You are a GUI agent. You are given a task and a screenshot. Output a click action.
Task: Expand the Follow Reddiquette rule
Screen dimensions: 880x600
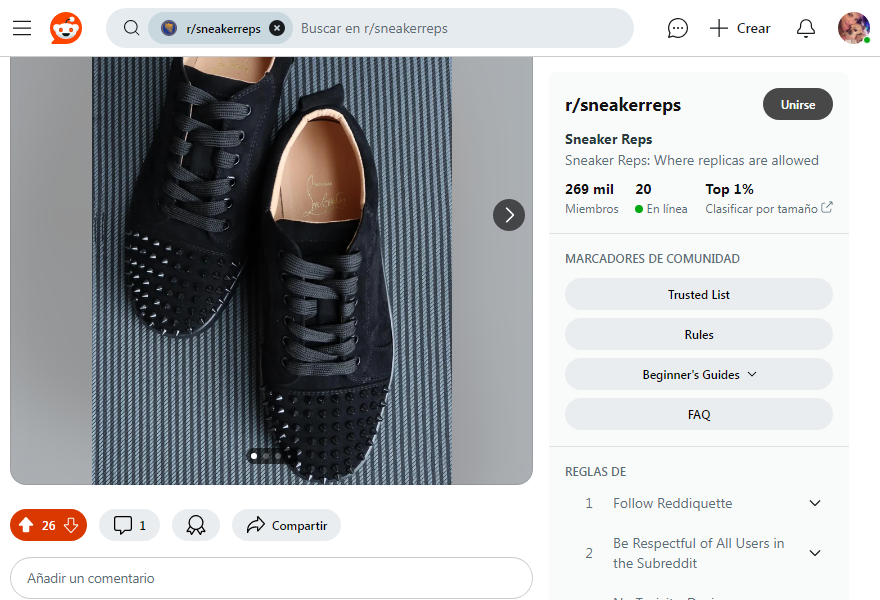pyautogui.click(x=815, y=503)
